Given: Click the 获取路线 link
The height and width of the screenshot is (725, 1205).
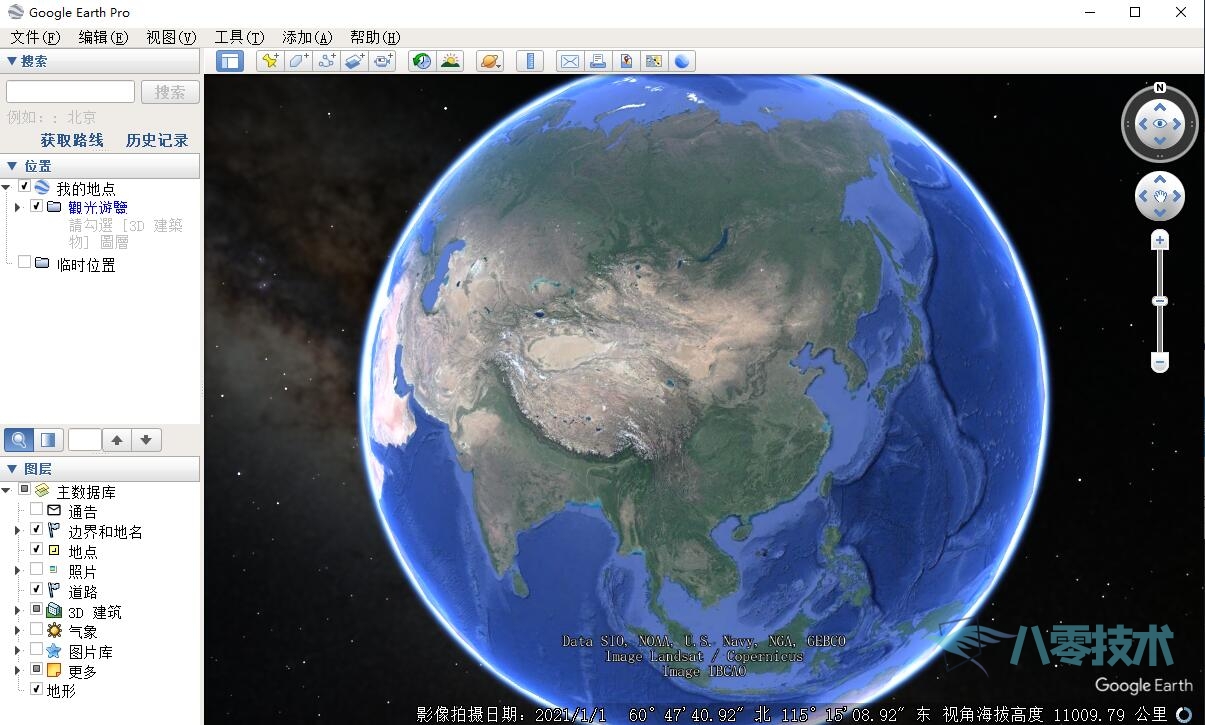Looking at the screenshot, I should click(x=72, y=141).
